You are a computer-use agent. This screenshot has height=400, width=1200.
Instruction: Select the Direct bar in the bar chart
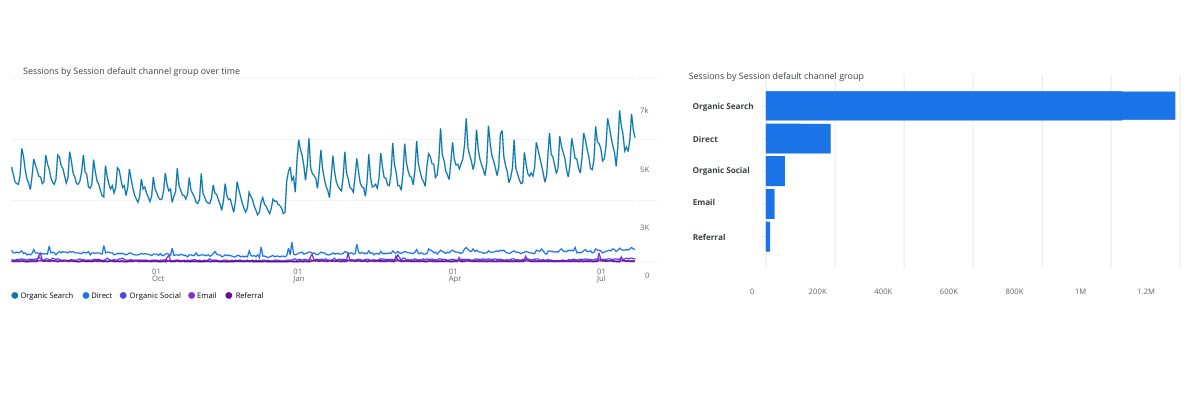click(x=798, y=139)
